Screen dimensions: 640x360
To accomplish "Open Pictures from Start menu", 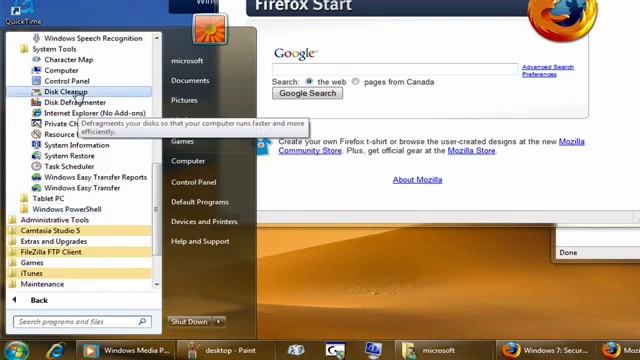I will (x=184, y=100).
